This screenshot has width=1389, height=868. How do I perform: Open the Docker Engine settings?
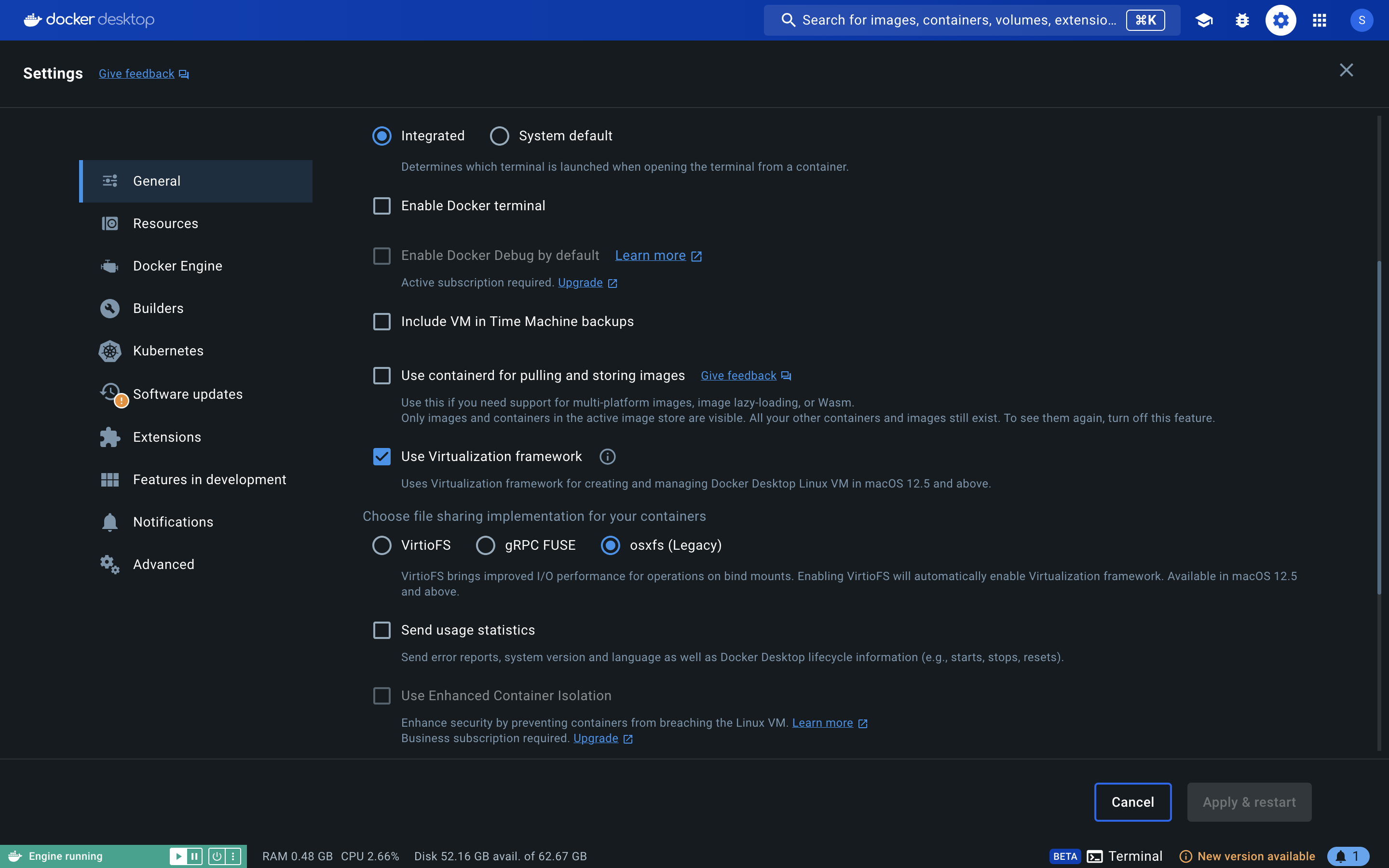[196, 266]
